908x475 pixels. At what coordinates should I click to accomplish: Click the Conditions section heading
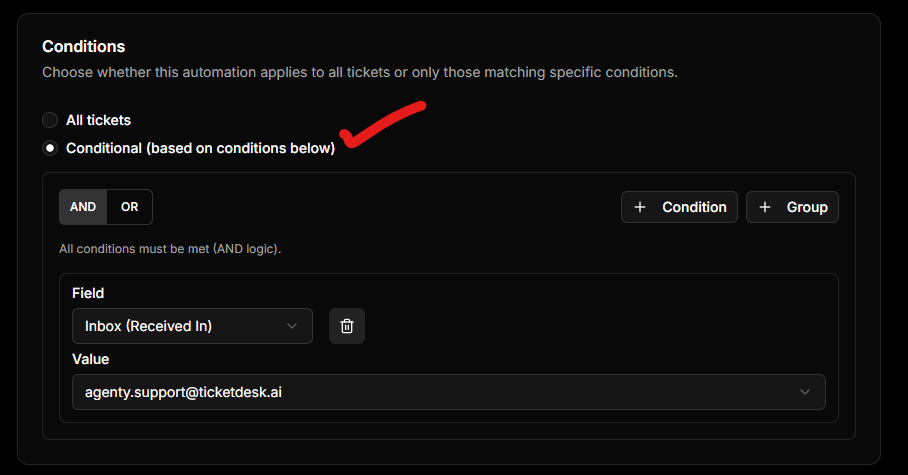pyautogui.click(x=83, y=46)
